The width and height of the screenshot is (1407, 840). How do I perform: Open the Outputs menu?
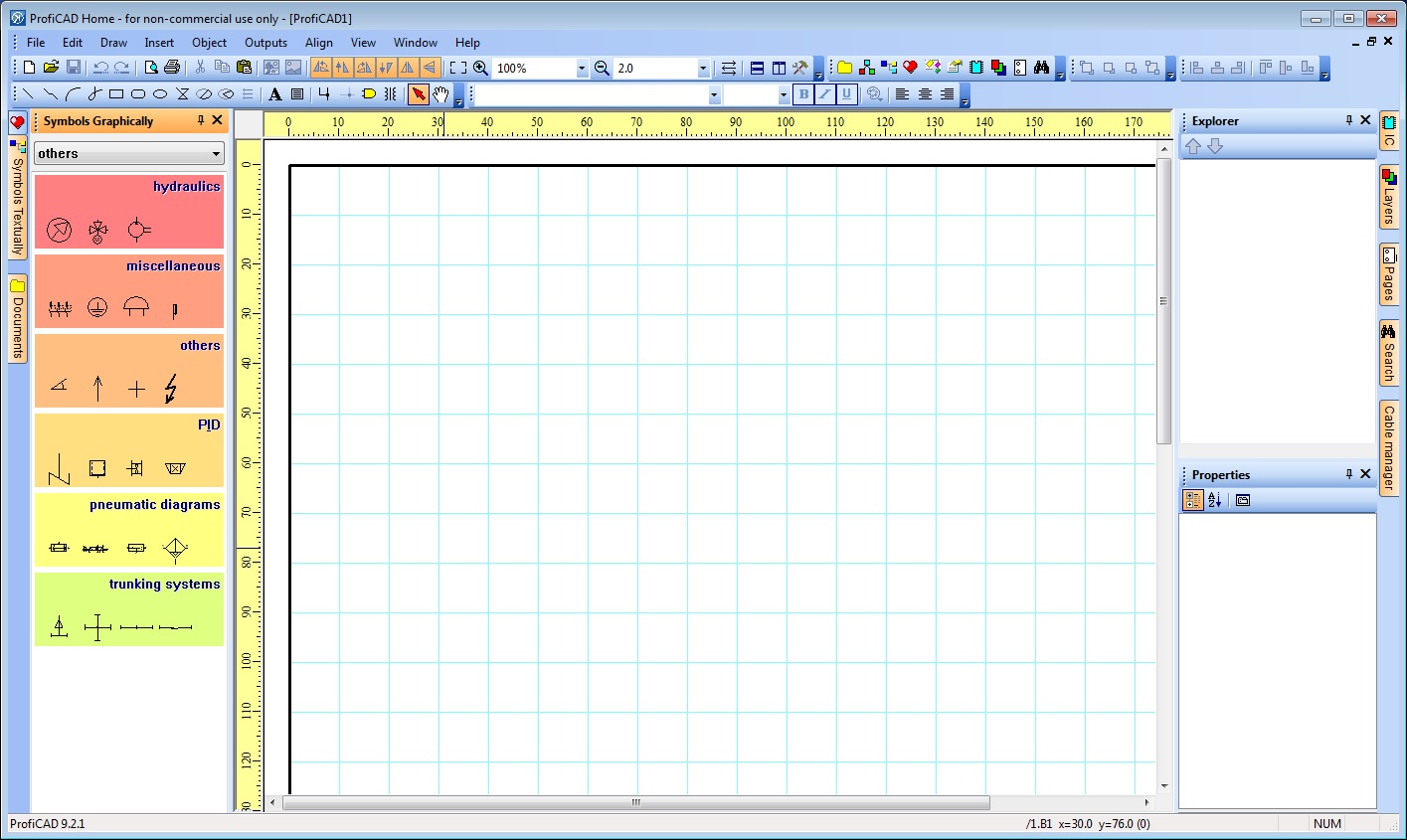265,43
